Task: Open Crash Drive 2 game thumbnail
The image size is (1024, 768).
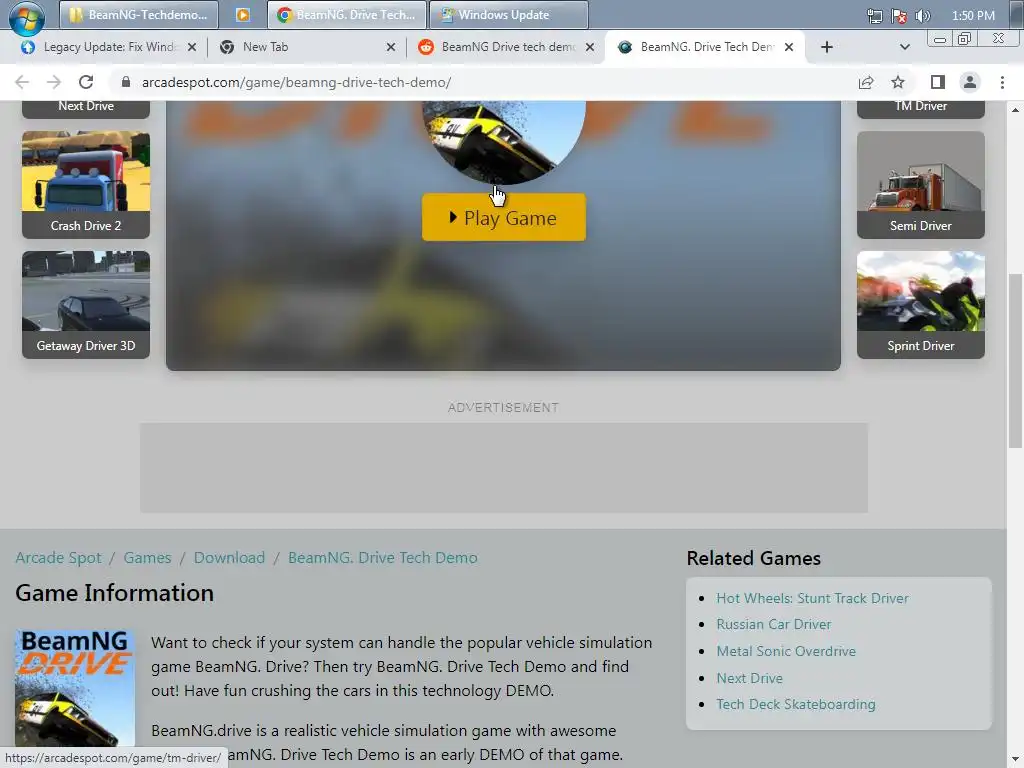Action: click(86, 185)
